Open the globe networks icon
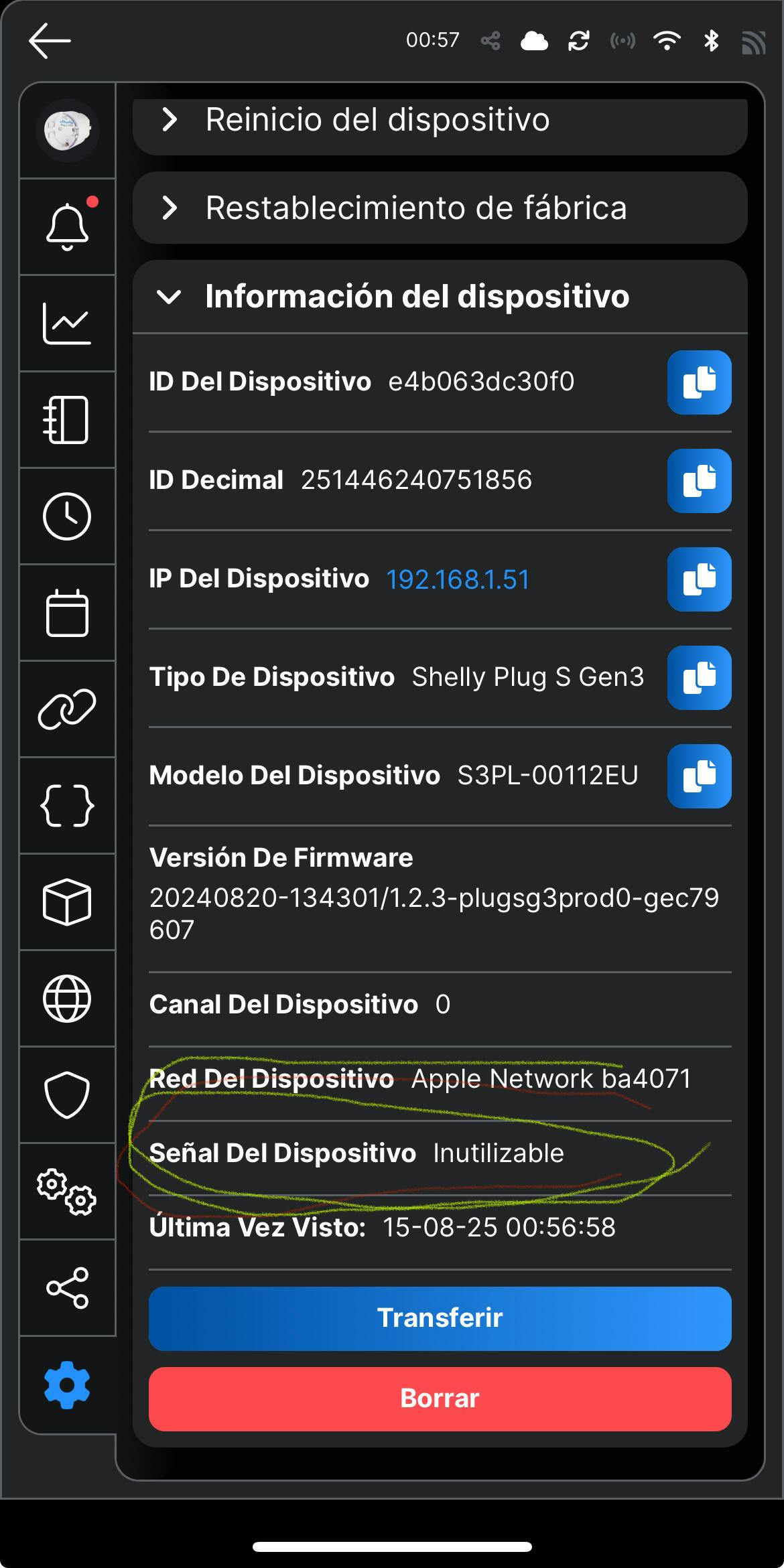The height and width of the screenshot is (1568, 784). (67, 999)
